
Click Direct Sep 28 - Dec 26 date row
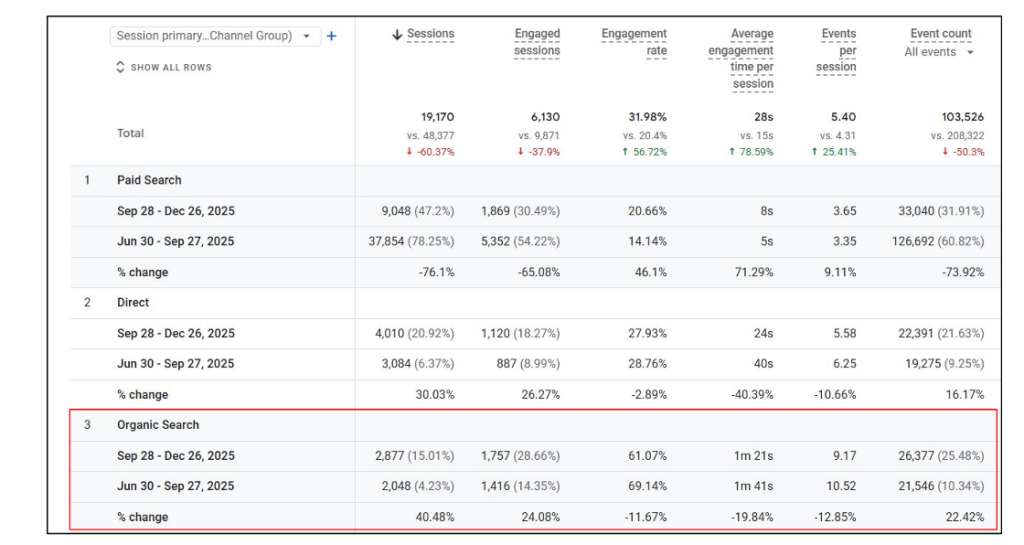tap(176, 333)
